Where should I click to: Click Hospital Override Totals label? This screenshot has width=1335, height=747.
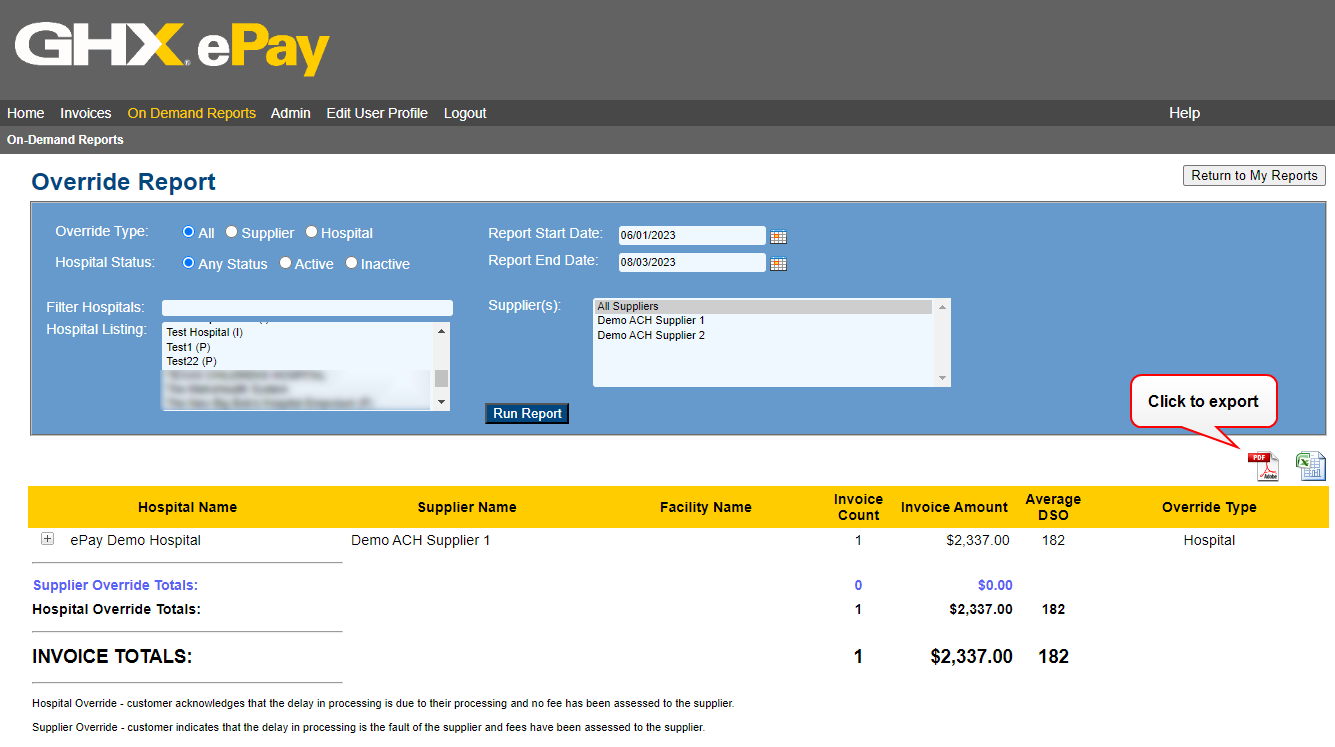point(116,609)
